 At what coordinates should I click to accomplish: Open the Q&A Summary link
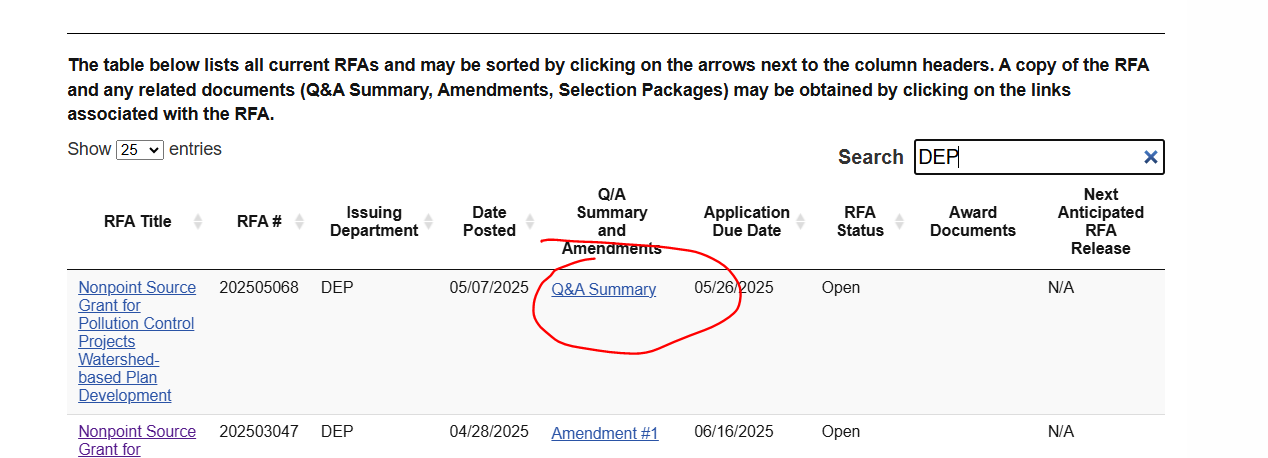603,289
